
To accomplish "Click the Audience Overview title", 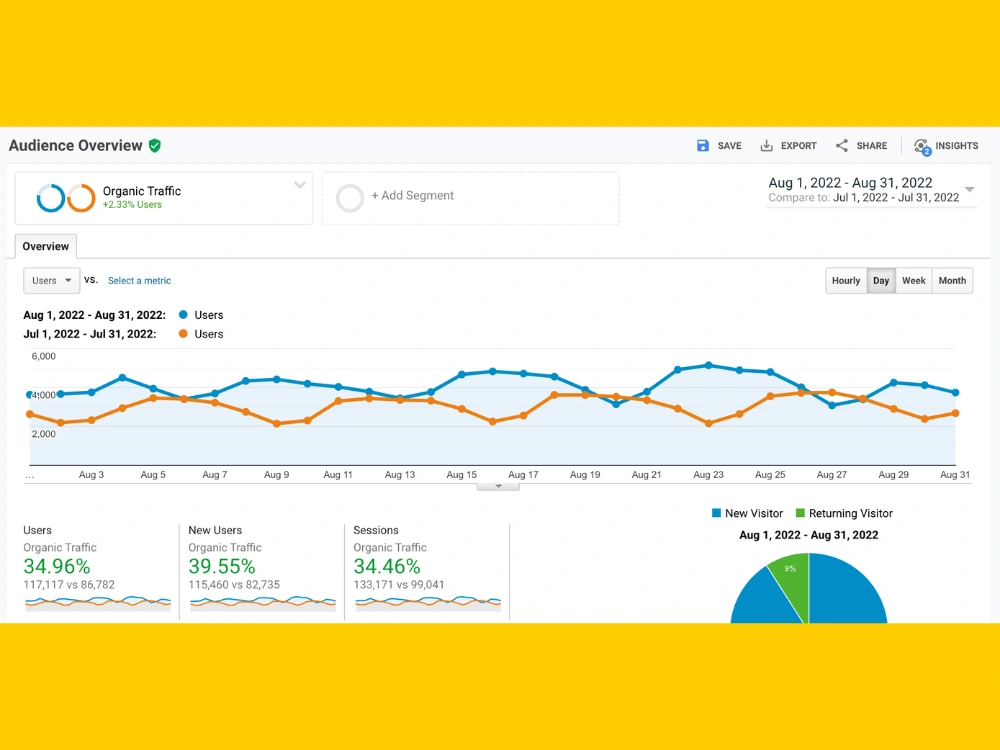I will [75, 145].
